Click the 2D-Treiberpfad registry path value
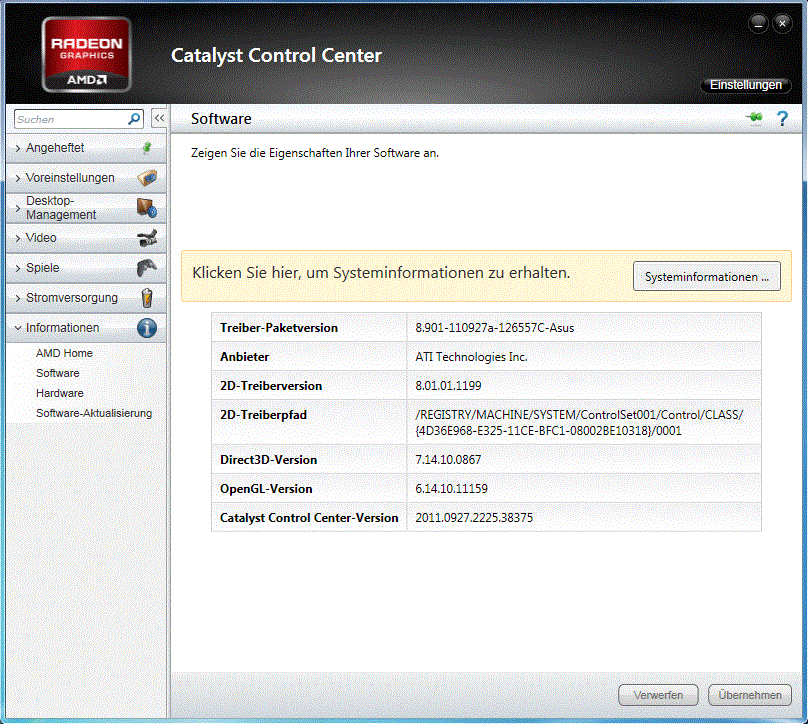808x724 pixels. pos(579,423)
